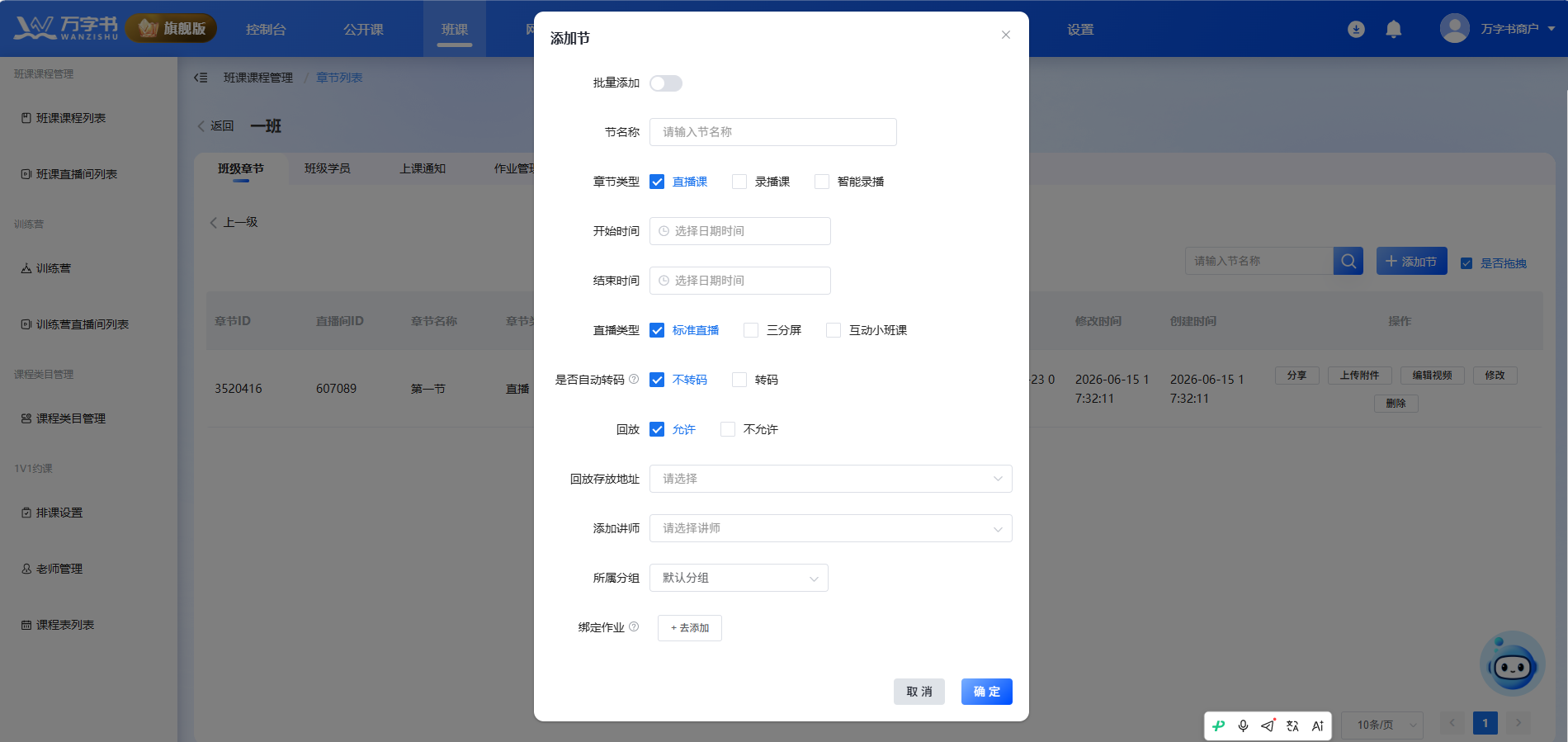This screenshot has height=742, width=1568.
Task: Click the 添加节 button in toolbar
Action: [x=1411, y=261]
